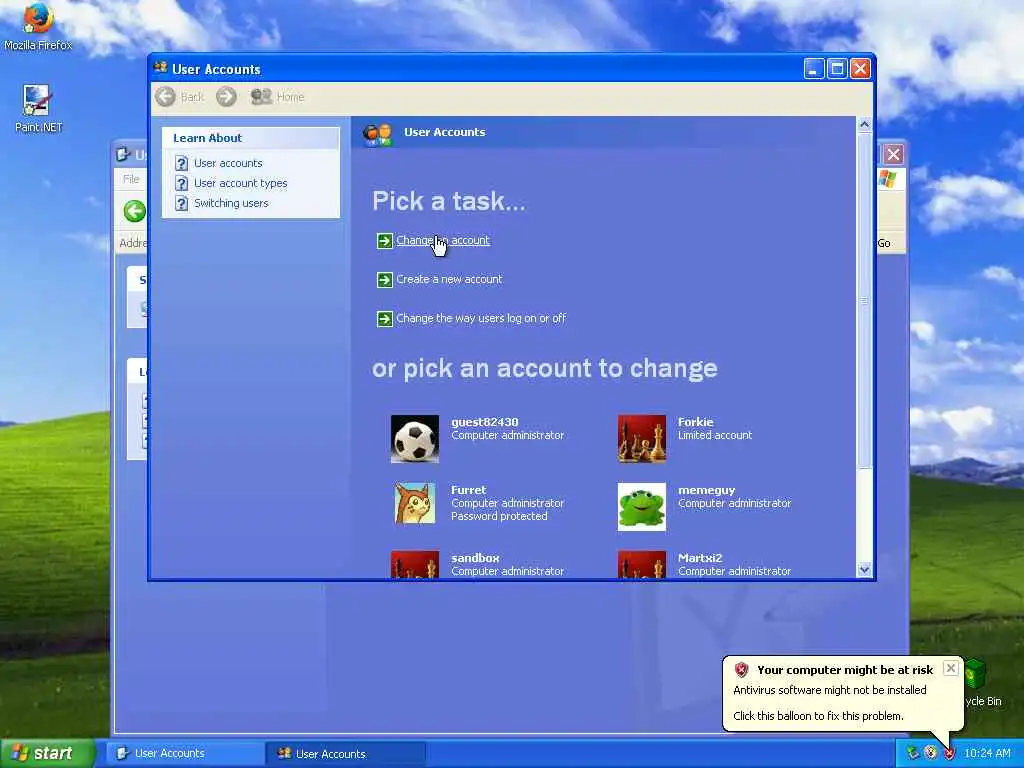Click the shield icon in security balloon
This screenshot has height=768, width=1024.
(741, 670)
